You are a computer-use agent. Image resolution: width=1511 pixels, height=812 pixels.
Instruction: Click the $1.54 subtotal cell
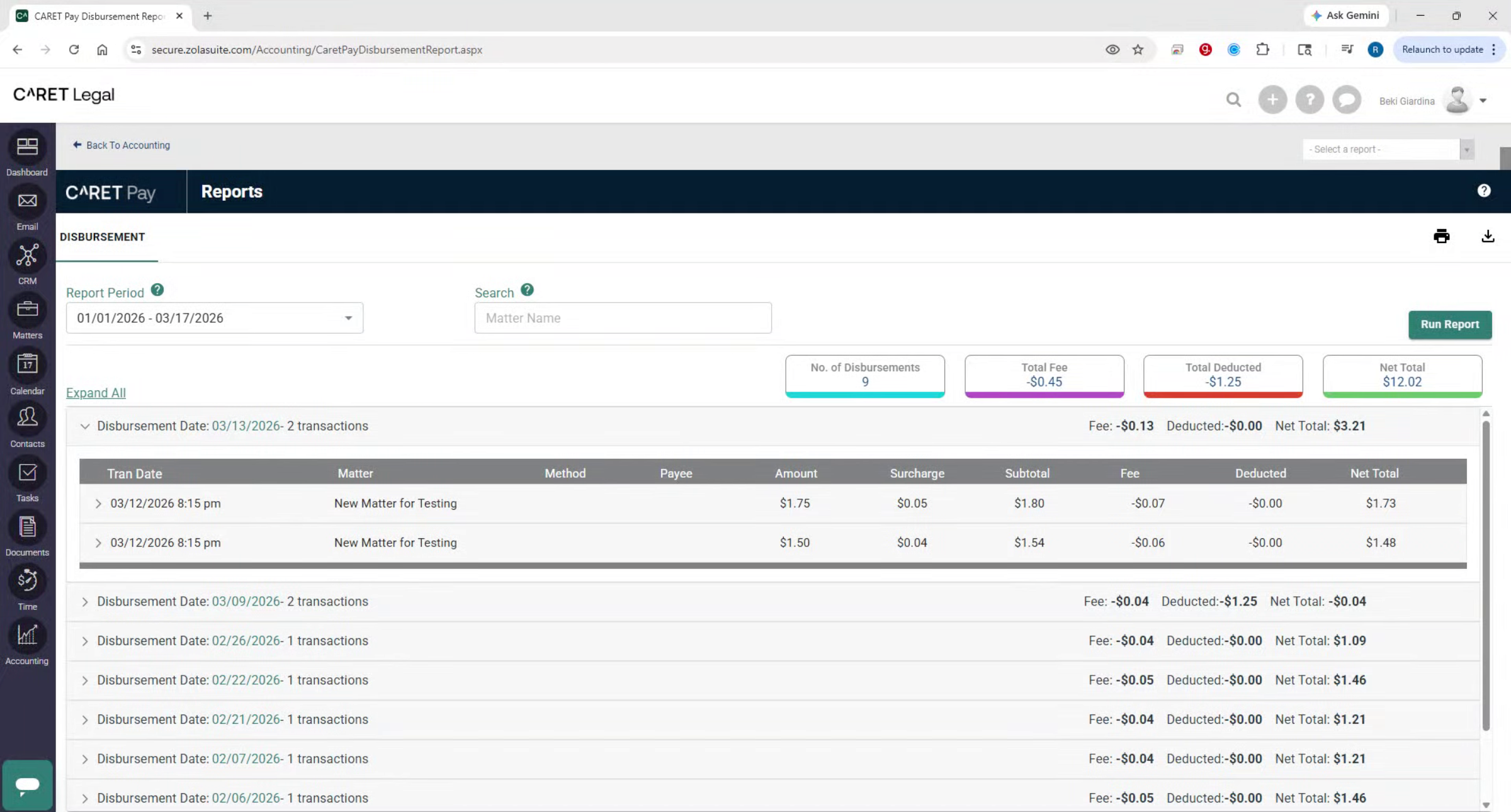(x=1029, y=543)
